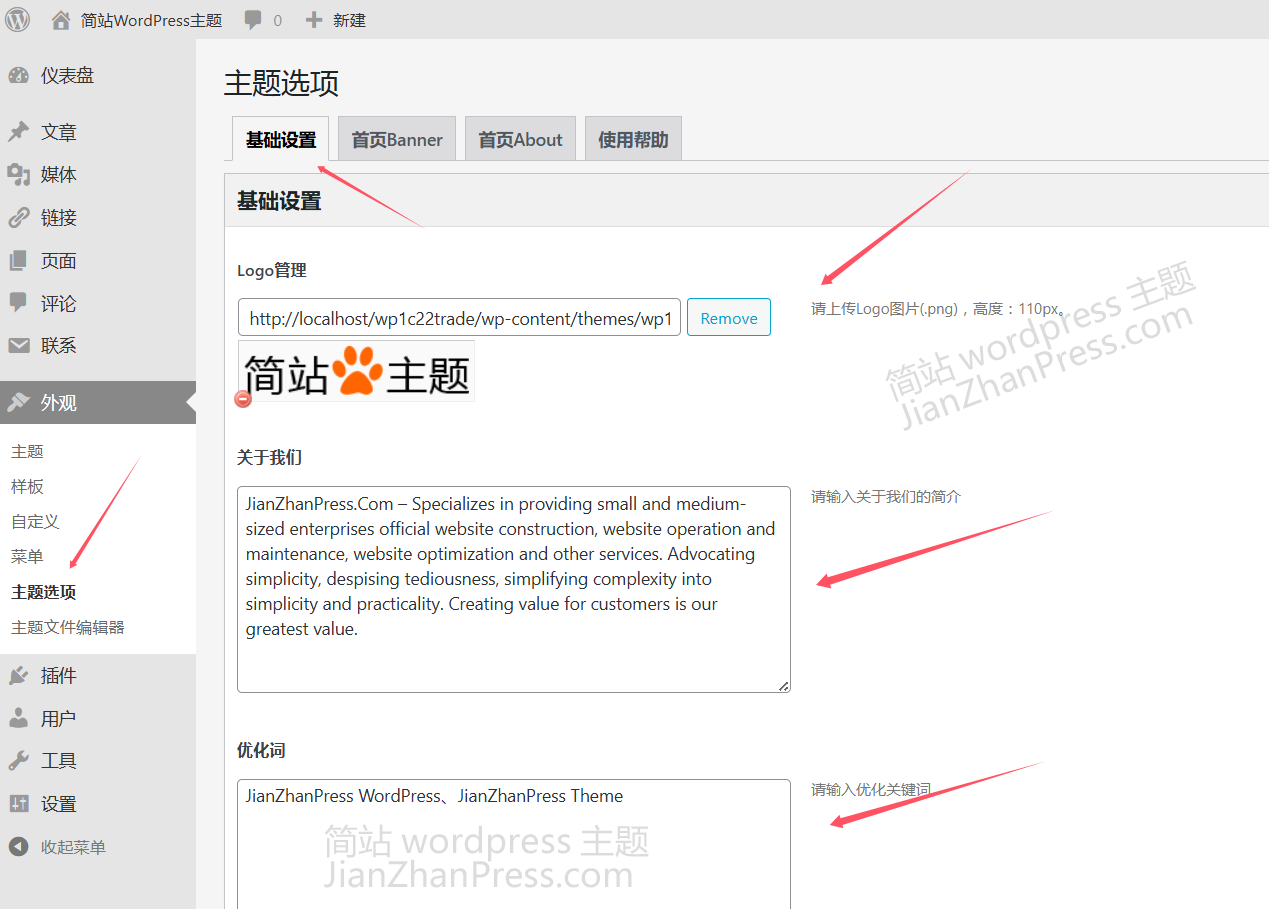1269x909 pixels.
Task: Open 插件 plugins menu
Action: (58, 676)
